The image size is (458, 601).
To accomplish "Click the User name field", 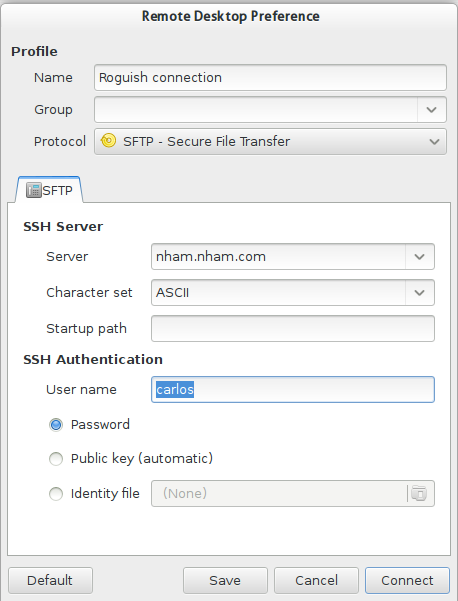I will pyautogui.click(x=293, y=389).
